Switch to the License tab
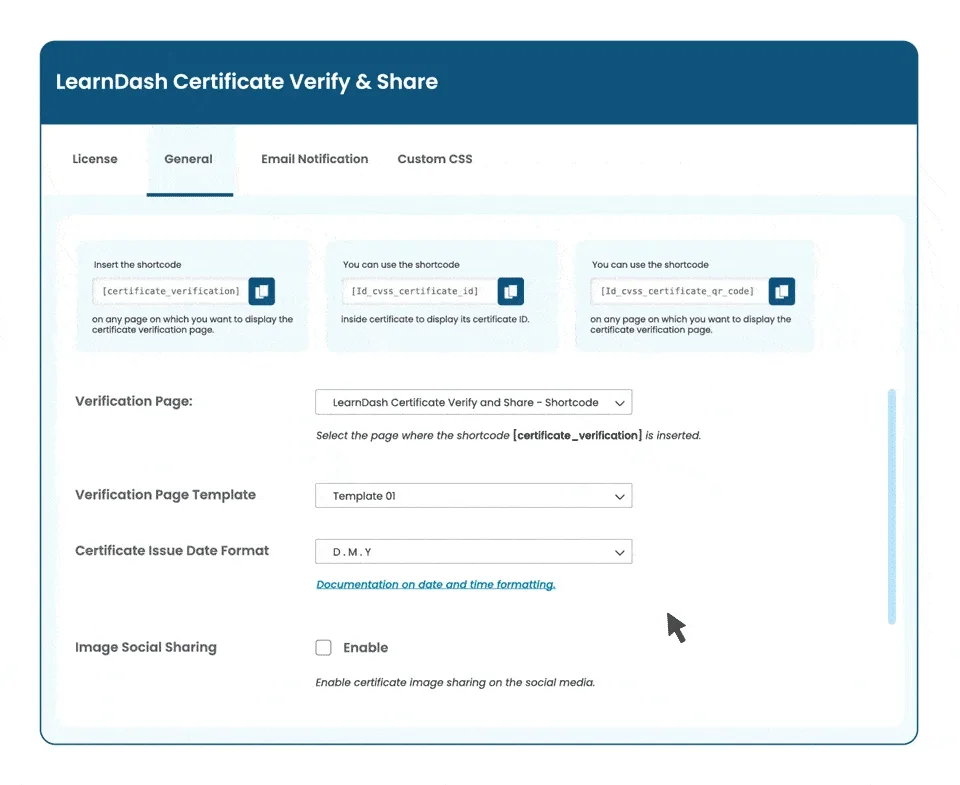 95,158
